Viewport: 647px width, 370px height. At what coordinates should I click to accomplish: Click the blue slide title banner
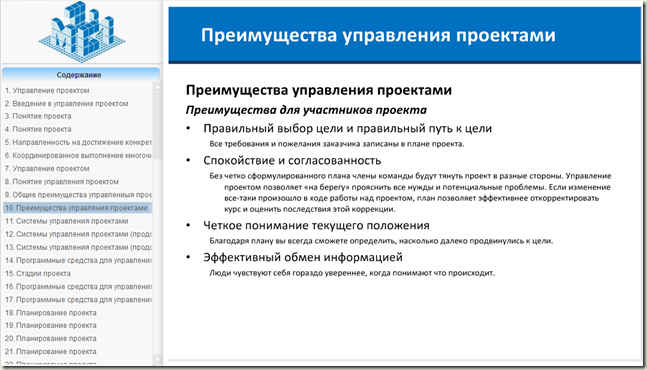(404, 35)
